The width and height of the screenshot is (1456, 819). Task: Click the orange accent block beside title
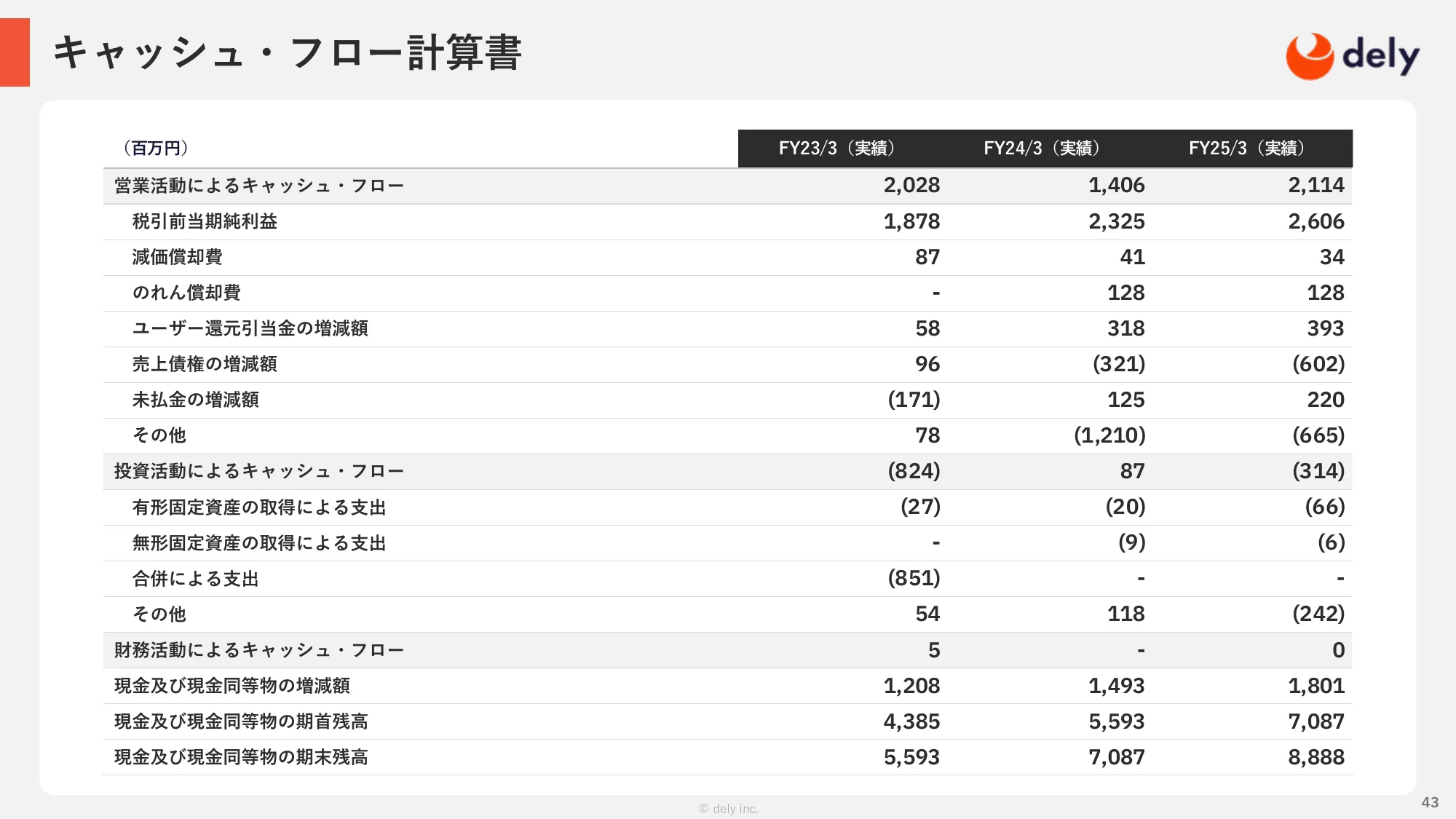pyautogui.click(x=15, y=52)
